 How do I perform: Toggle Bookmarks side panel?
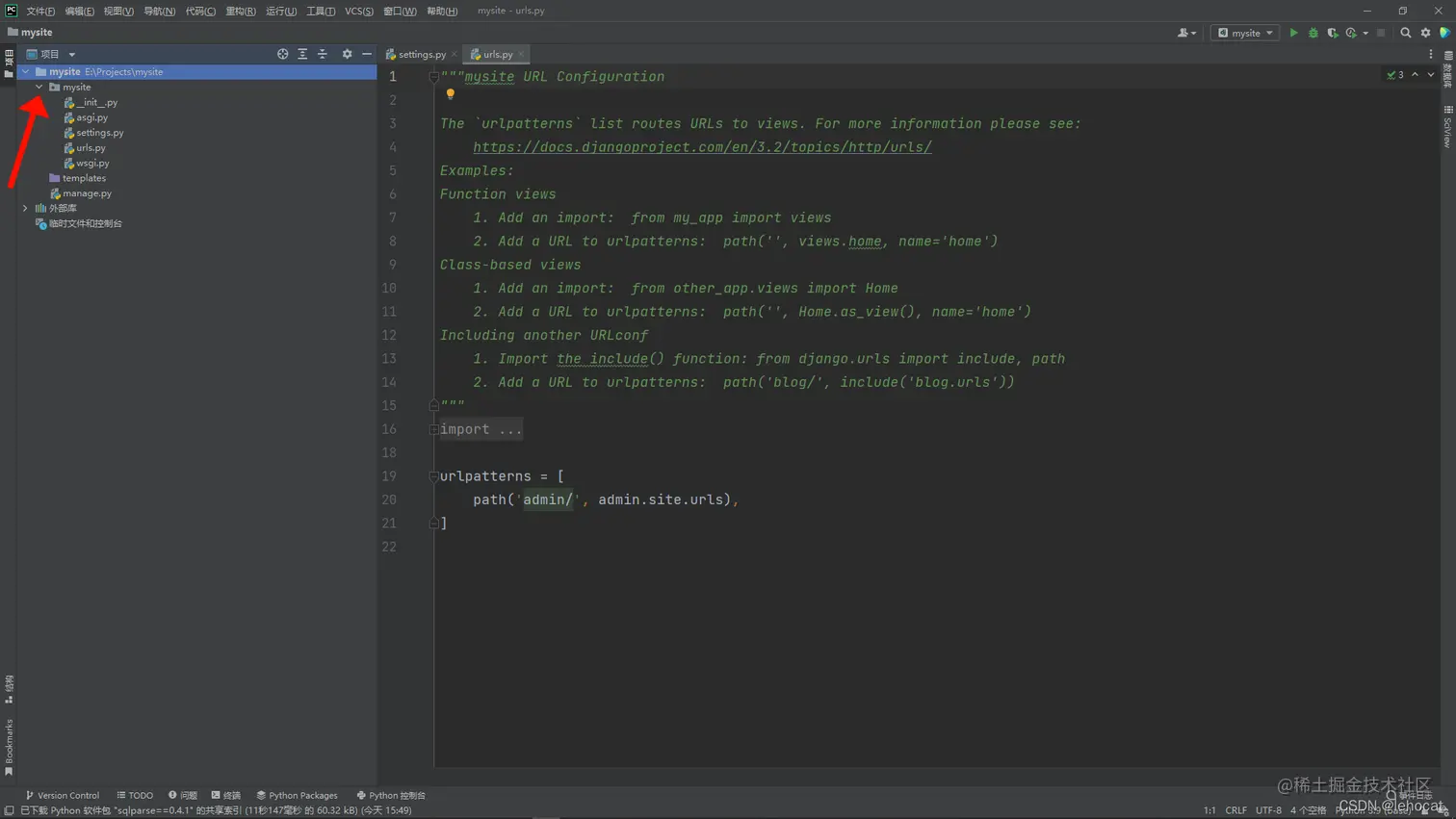pos(9,747)
